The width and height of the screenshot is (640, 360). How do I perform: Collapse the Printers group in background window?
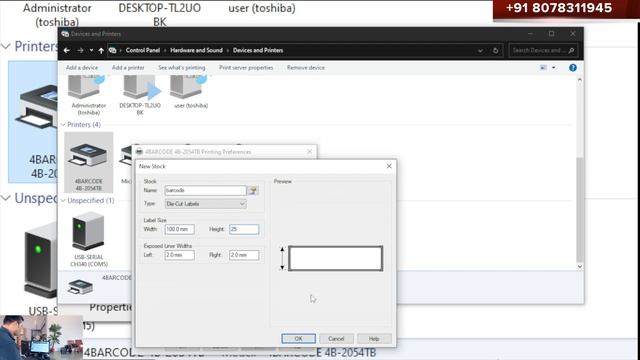click(5, 47)
